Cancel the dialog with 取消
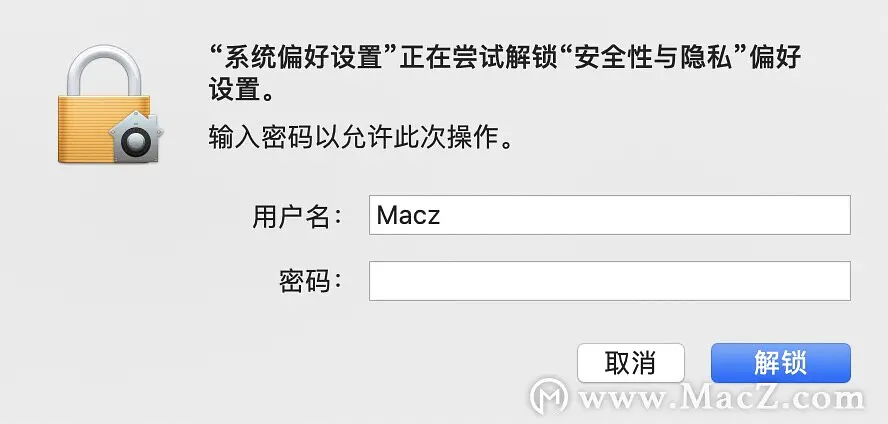The image size is (888, 424). (630, 363)
